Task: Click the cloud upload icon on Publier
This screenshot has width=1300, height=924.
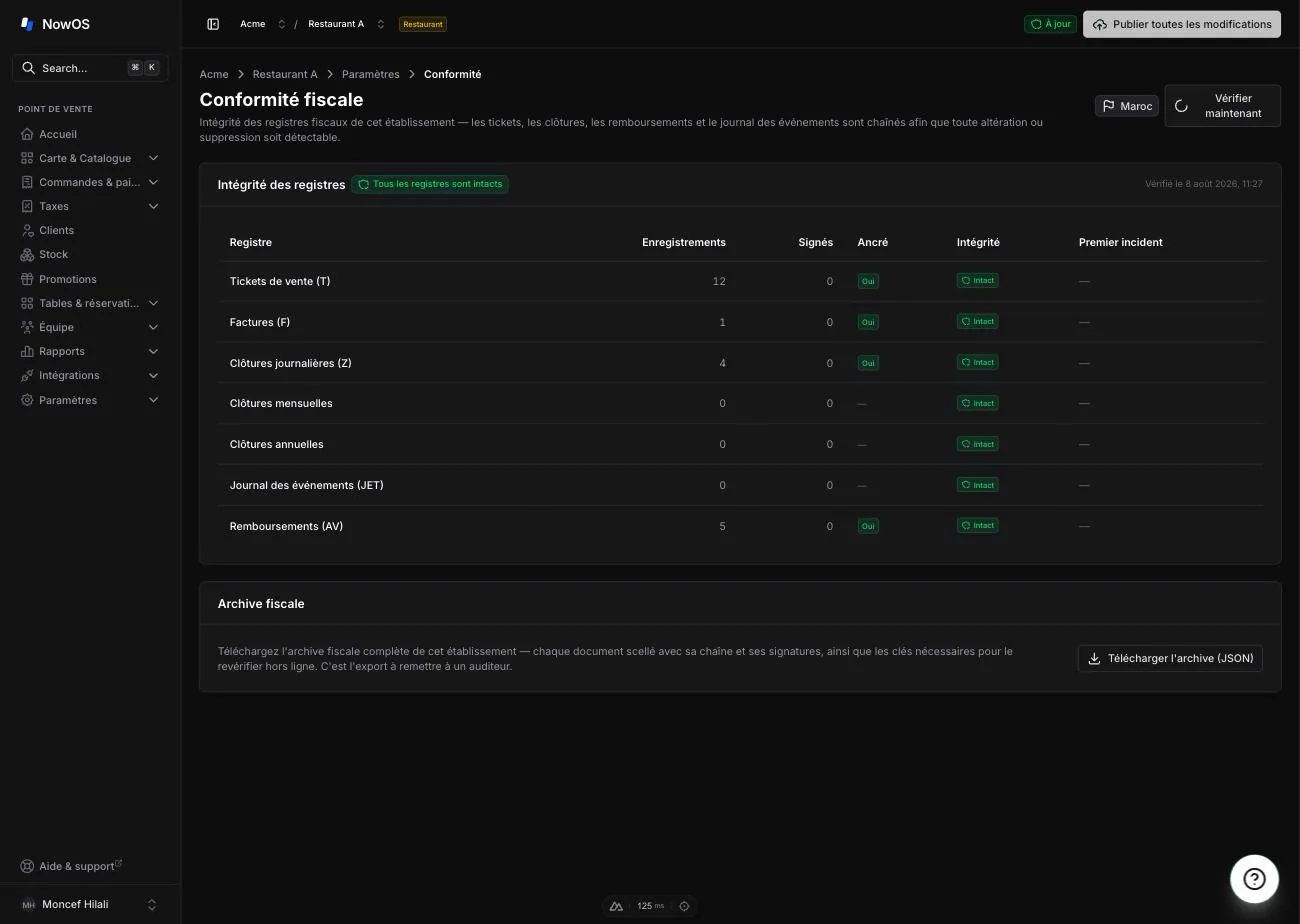Action: point(1099,24)
